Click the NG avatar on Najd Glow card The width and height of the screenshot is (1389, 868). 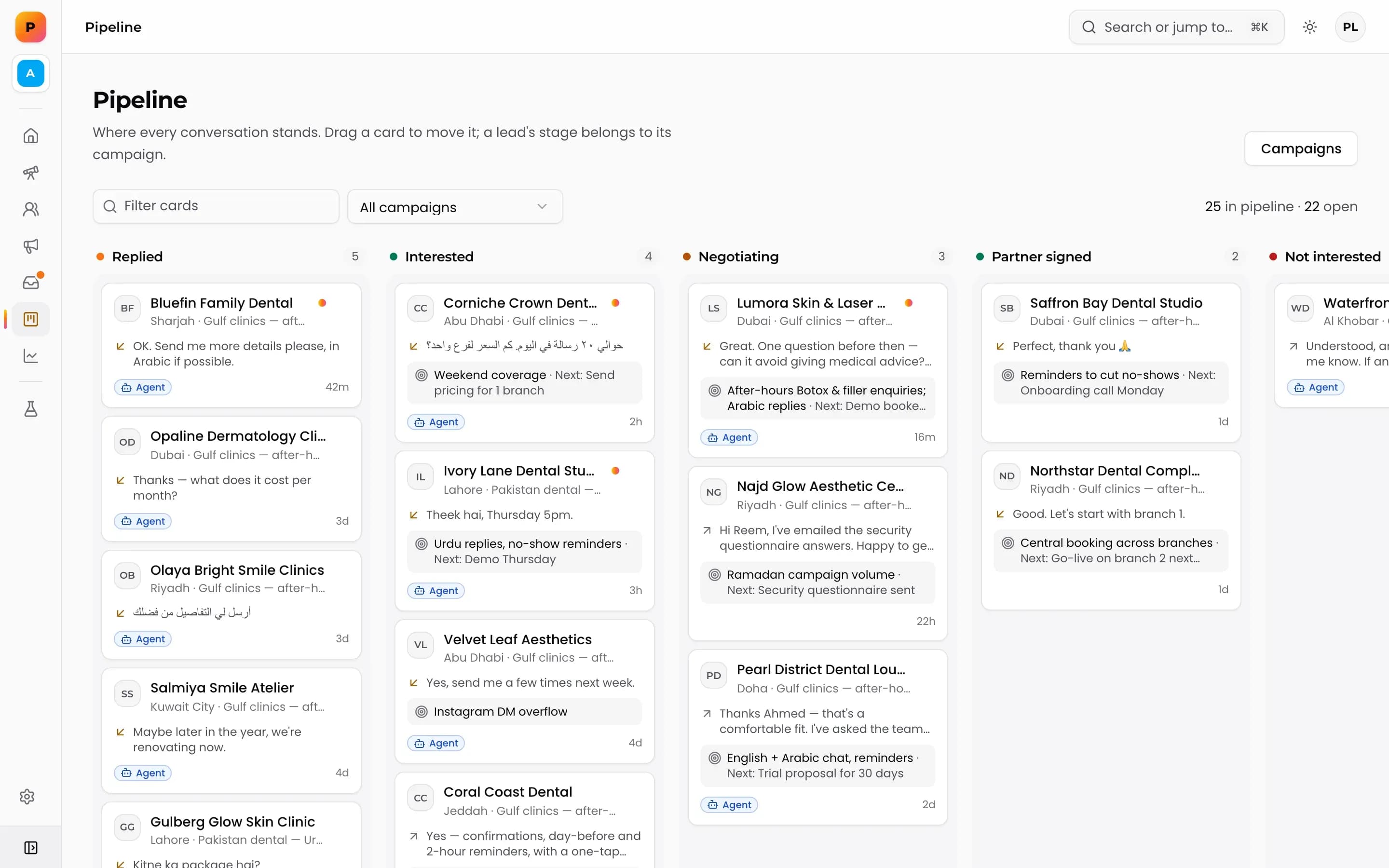[x=713, y=492]
